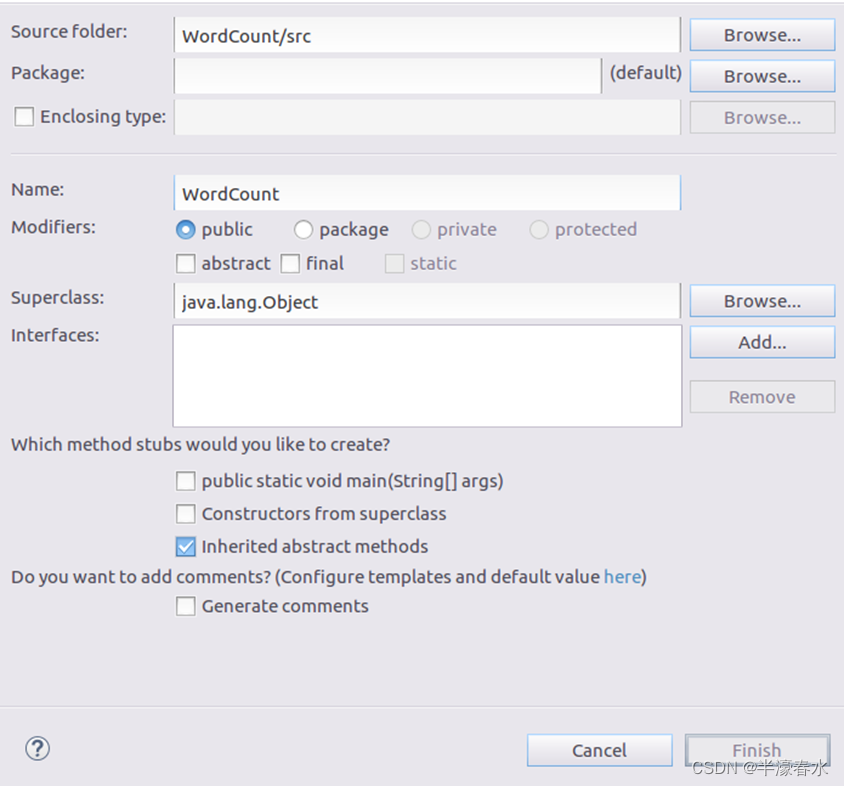Viewport: 844px width, 786px height.
Task: Enable public static void main stub
Action: (x=186, y=481)
